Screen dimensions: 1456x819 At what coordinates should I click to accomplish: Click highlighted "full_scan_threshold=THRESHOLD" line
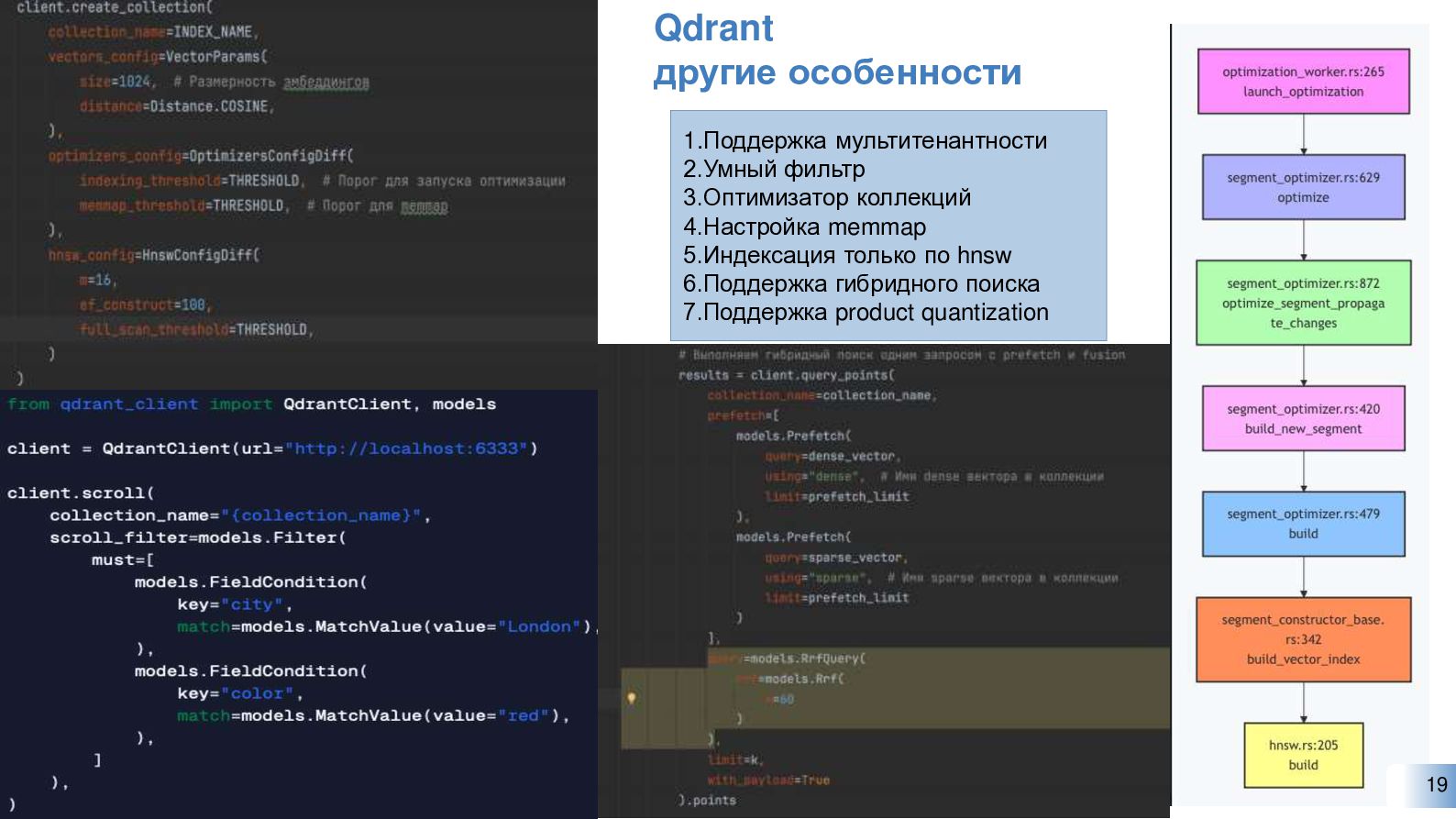pos(195,329)
